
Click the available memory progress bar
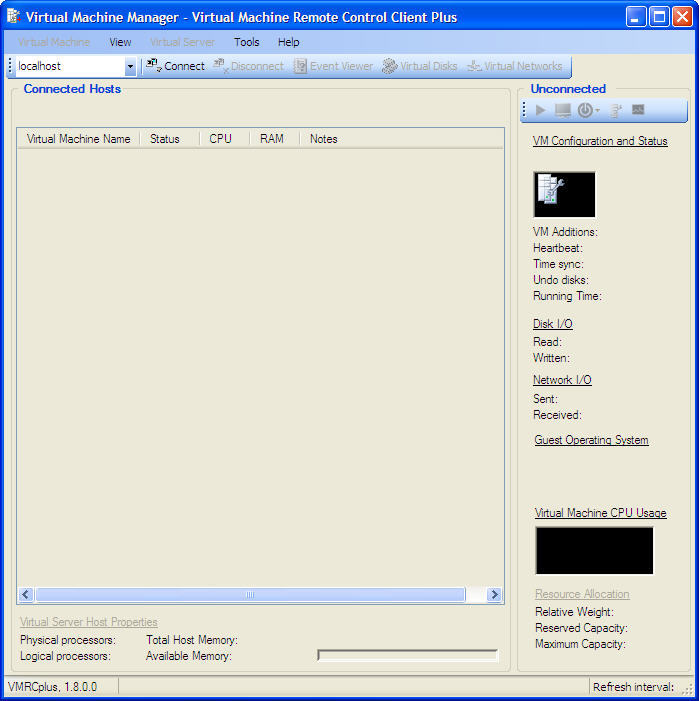pos(407,655)
